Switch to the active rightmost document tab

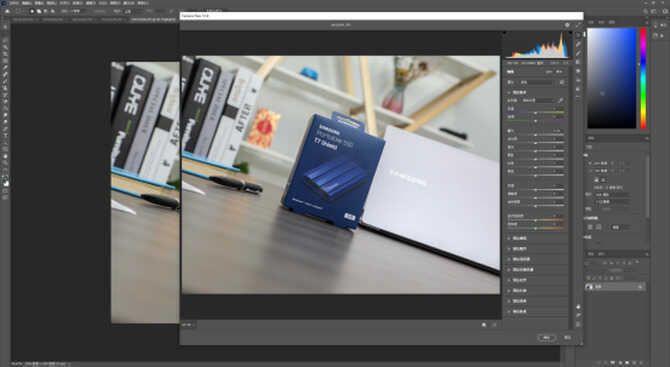click(x=154, y=19)
